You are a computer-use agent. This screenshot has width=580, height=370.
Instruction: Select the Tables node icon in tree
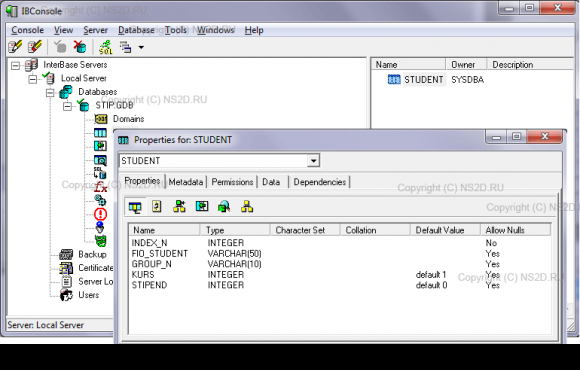[x=100, y=132]
